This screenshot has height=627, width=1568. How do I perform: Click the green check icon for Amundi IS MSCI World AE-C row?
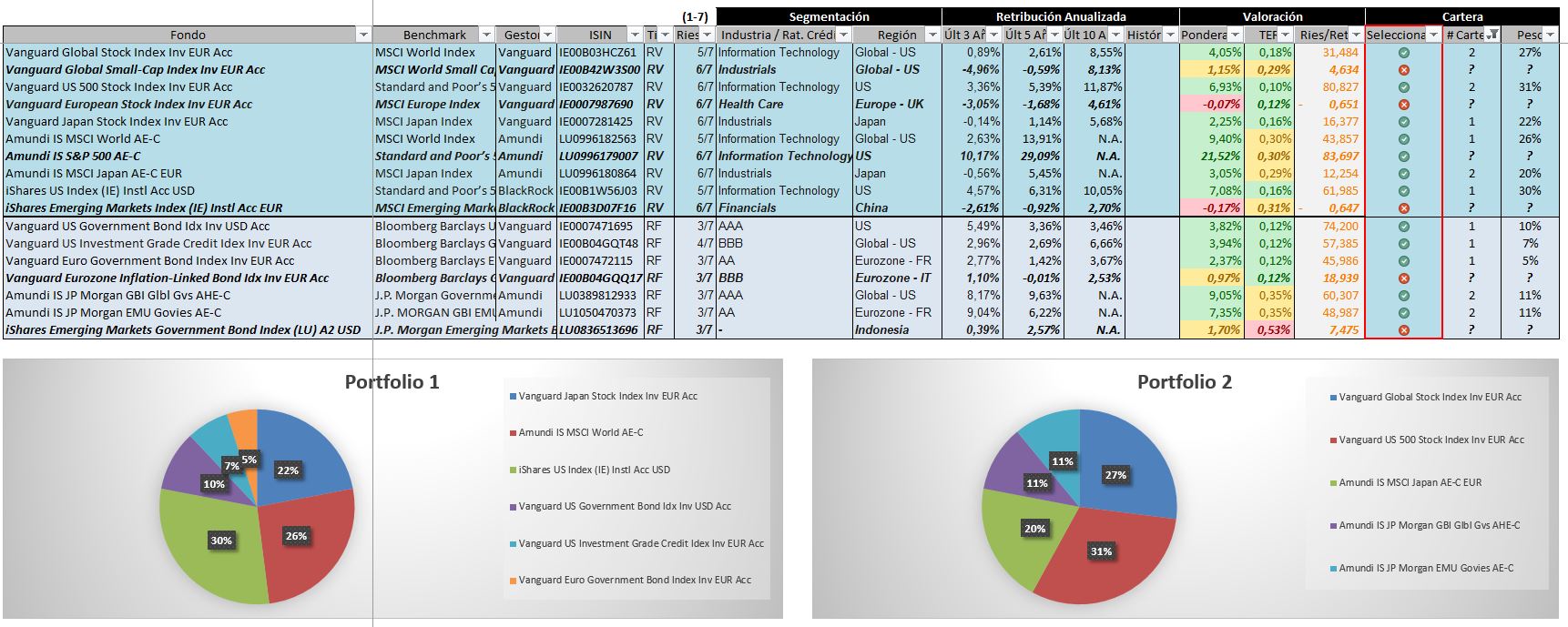coord(1403,139)
